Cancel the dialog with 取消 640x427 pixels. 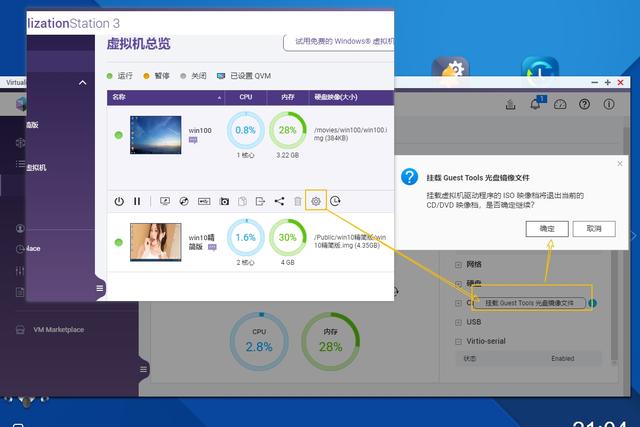point(594,229)
